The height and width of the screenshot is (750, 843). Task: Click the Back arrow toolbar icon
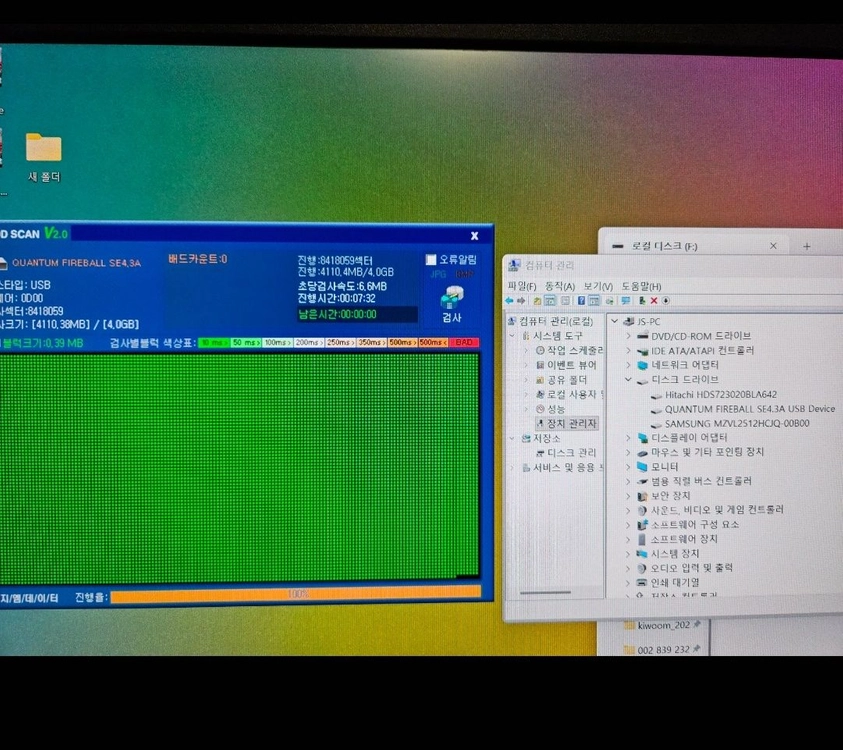point(509,301)
